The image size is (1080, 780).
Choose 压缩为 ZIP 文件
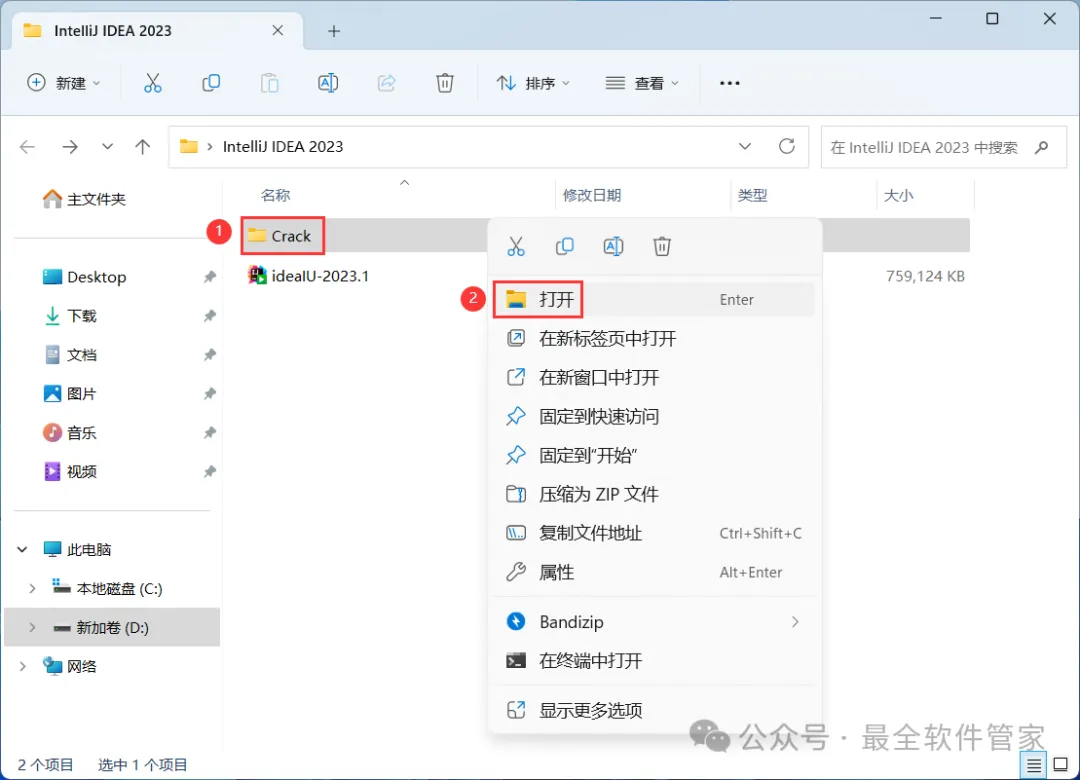(654, 494)
